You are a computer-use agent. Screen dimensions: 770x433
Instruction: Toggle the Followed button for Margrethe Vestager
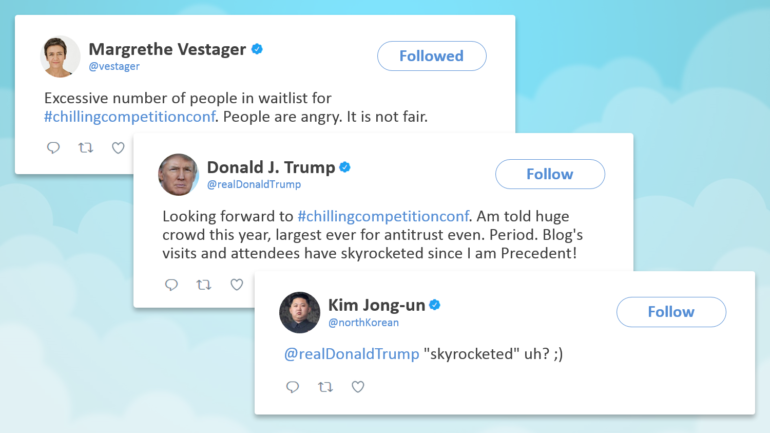[432, 56]
